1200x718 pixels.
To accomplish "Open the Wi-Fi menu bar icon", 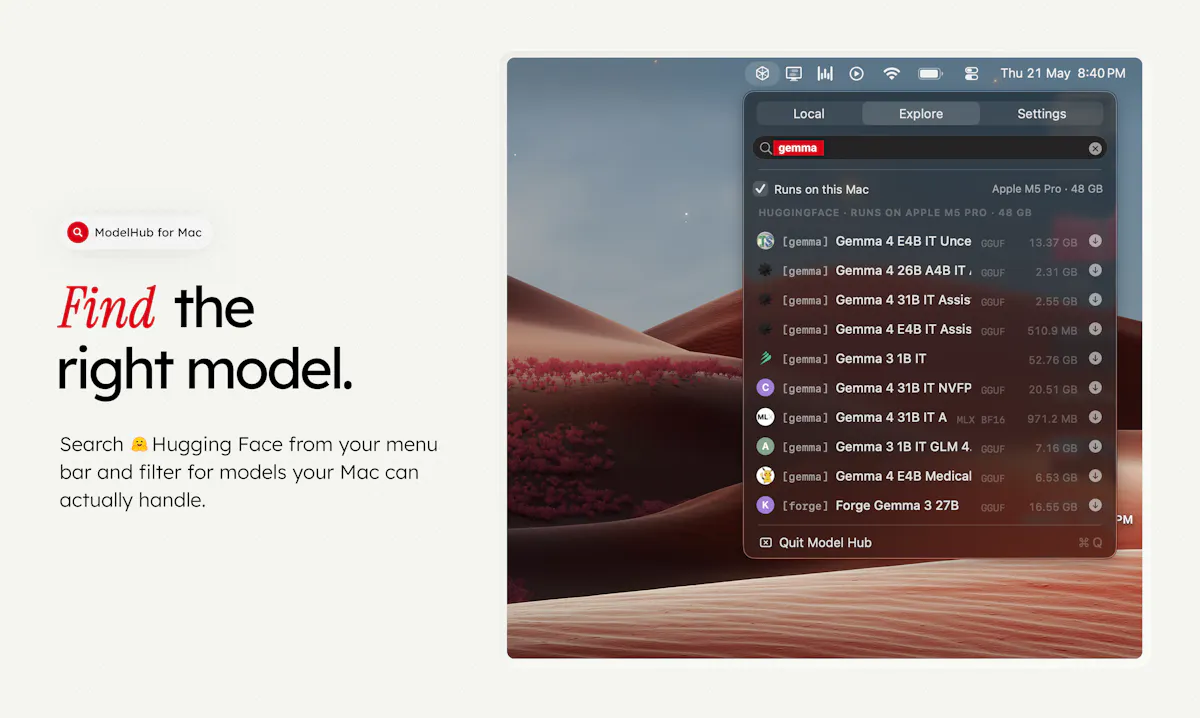I will [891, 73].
